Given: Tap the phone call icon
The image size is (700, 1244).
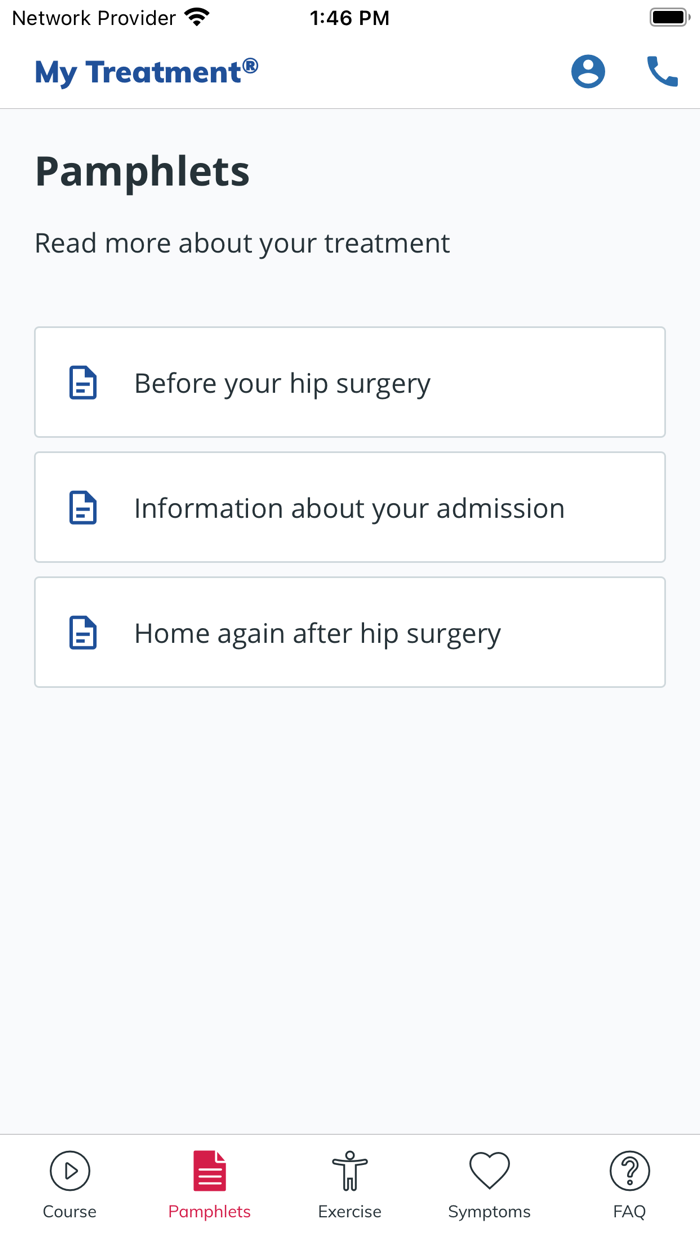Looking at the screenshot, I should pyautogui.click(x=662, y=71).
